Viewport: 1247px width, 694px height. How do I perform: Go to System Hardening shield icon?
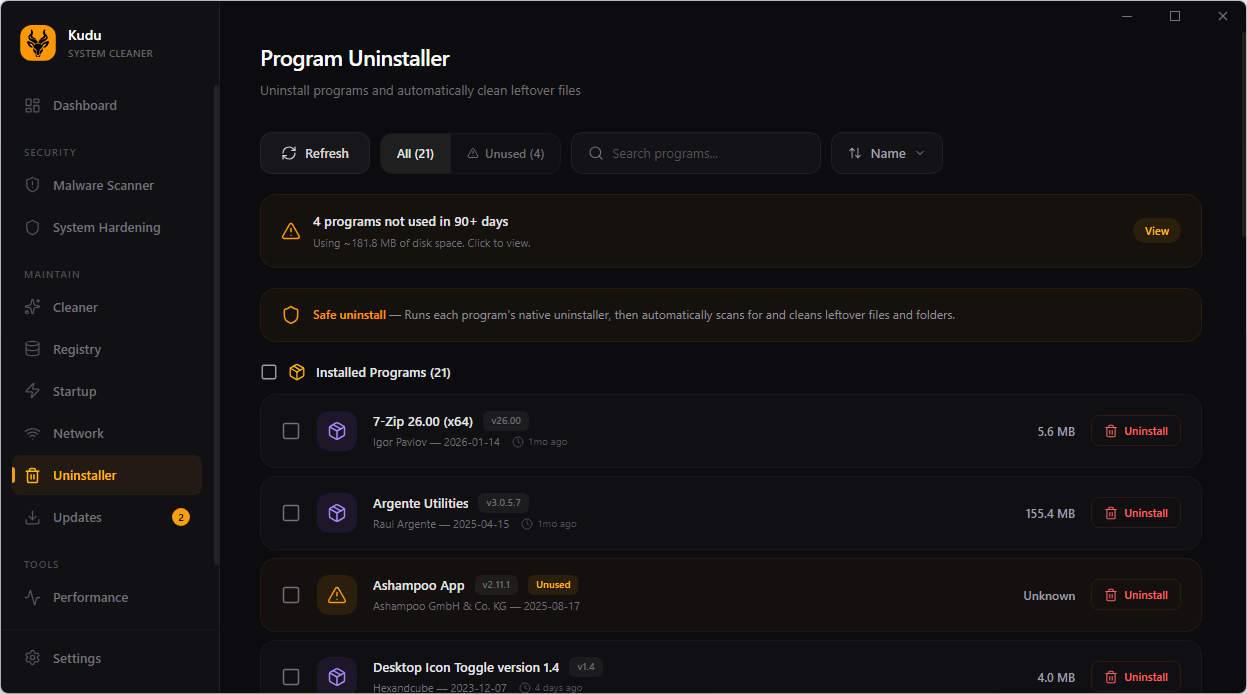[33, 227]
